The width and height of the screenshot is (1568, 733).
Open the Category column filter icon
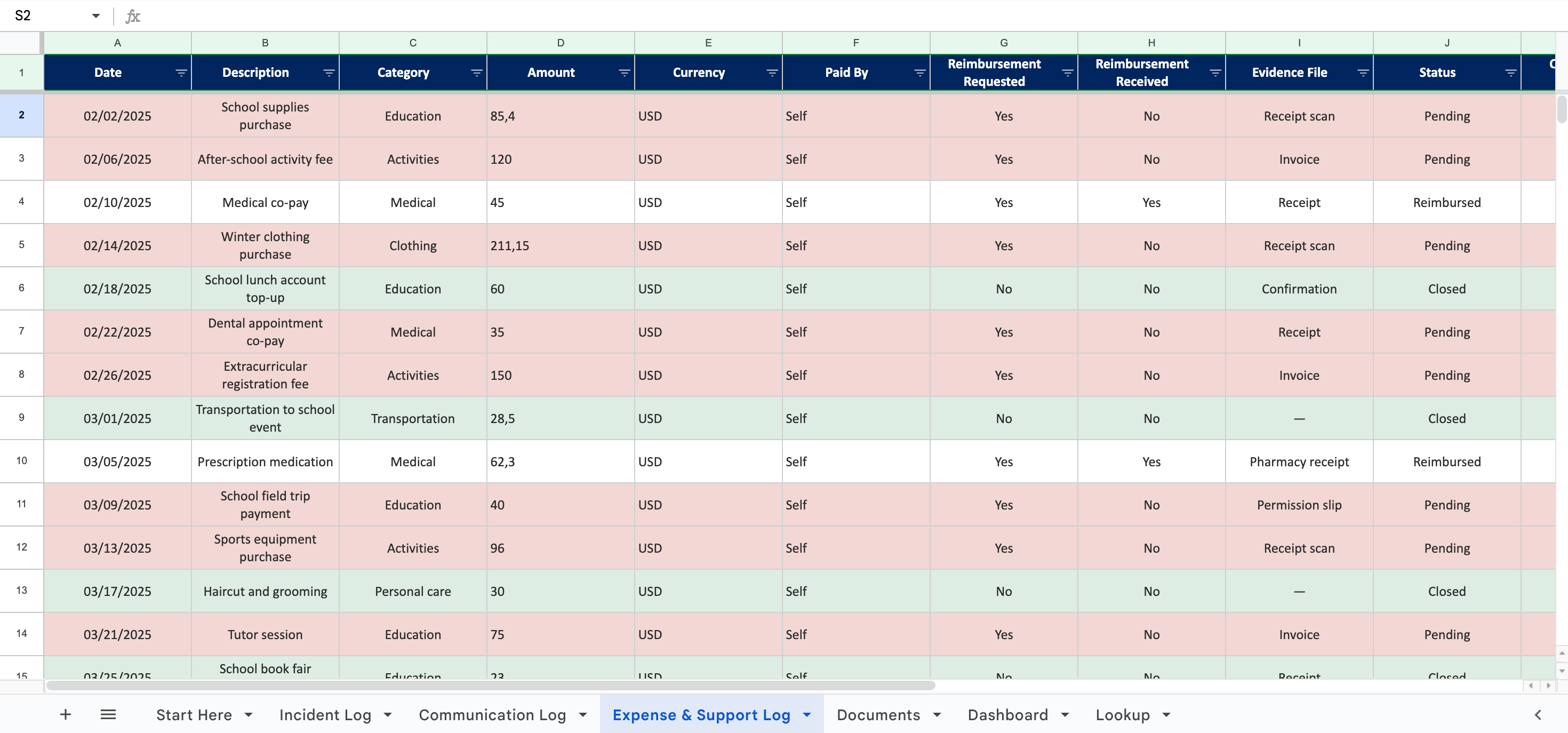tap(477, 73)
